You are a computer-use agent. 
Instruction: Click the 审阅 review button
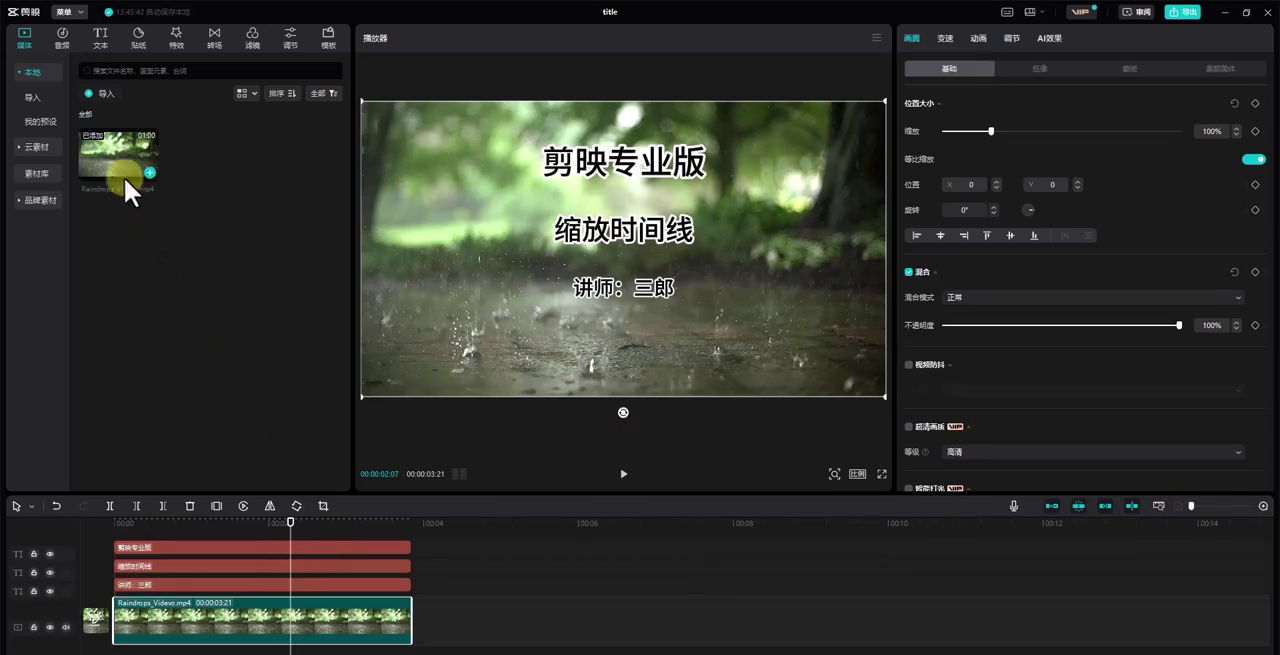1136,12
